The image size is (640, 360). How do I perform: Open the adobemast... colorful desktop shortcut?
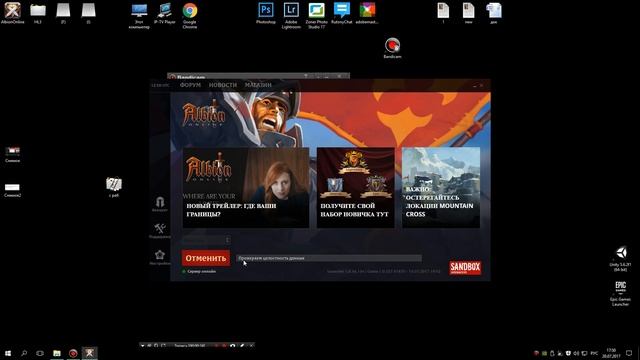pos(367,13)
